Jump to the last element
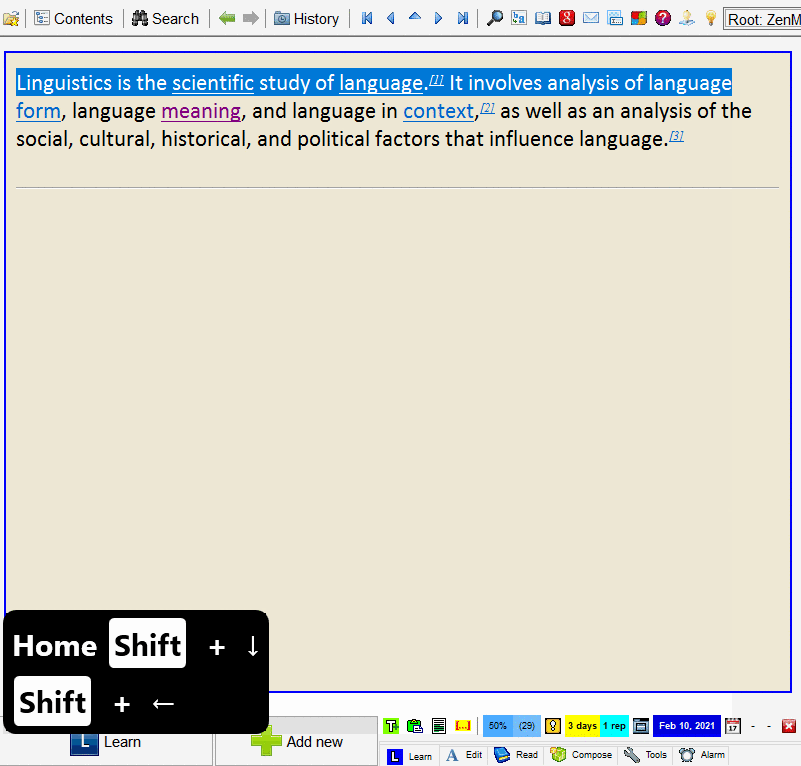The width and height of the screenshot is (801, 766). click(463, 18)
